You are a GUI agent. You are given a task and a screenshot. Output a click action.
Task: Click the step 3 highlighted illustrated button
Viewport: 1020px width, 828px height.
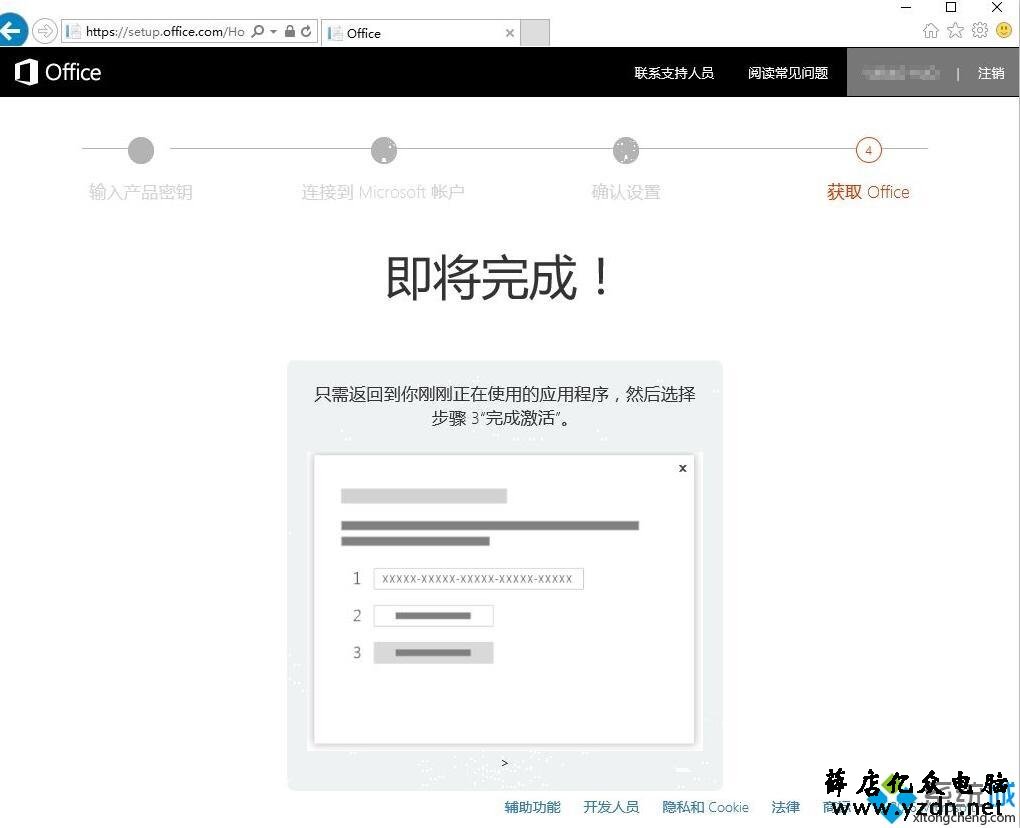pos(433,652)
